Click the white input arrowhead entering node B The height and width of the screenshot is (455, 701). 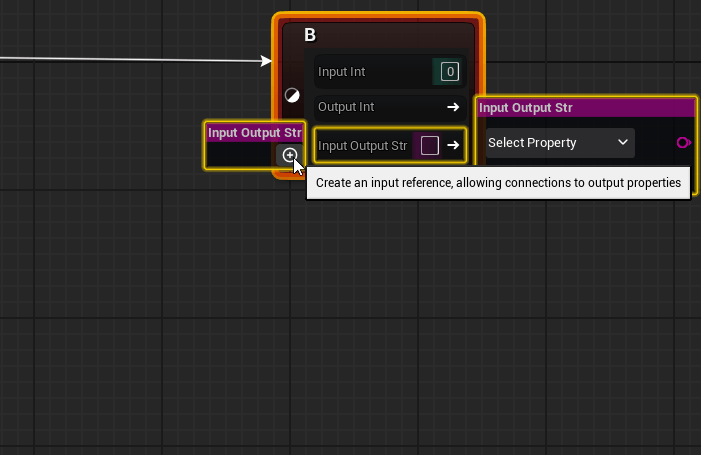coord(267,61)
